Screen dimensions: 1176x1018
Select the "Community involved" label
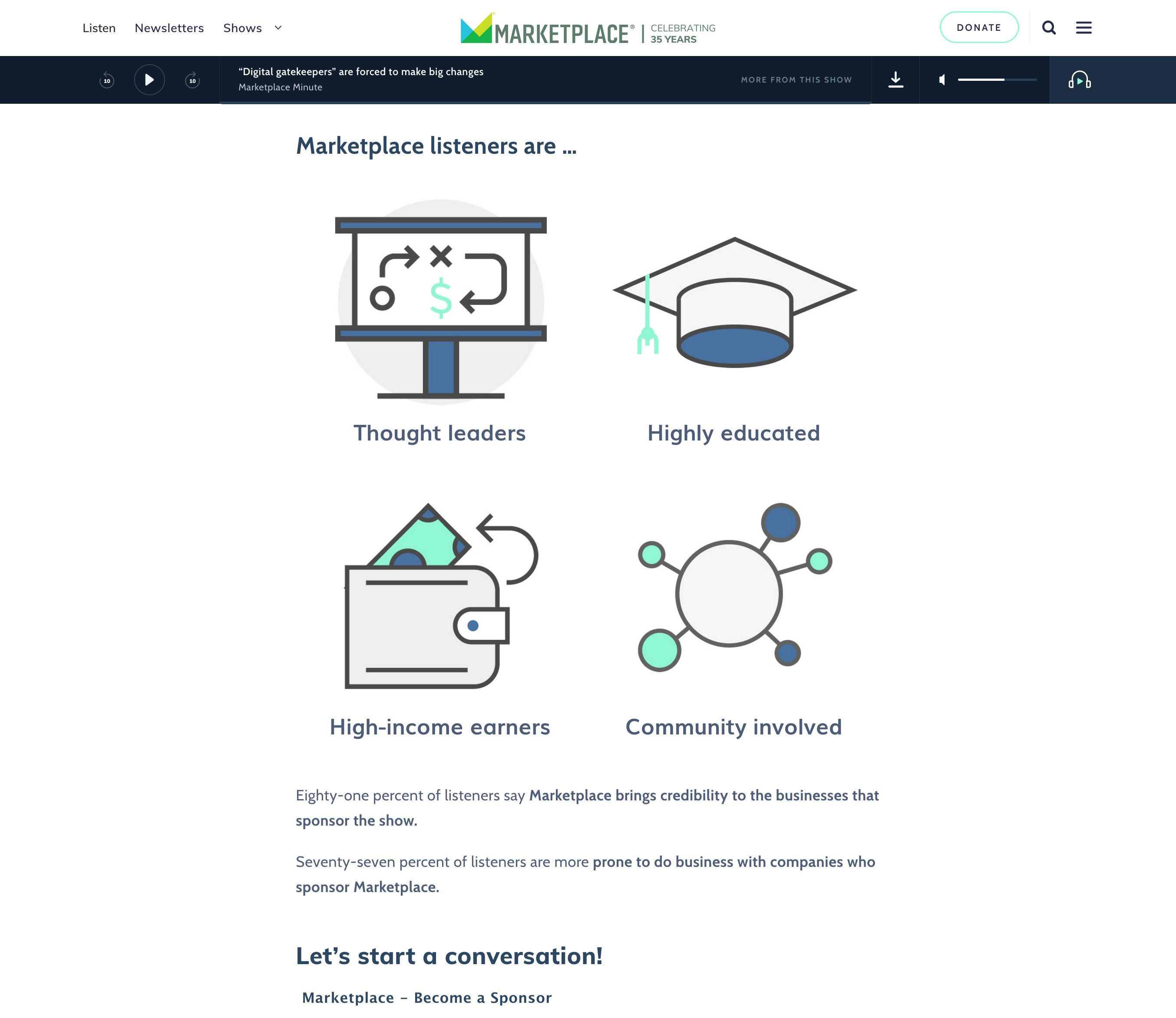coord(734,727)
